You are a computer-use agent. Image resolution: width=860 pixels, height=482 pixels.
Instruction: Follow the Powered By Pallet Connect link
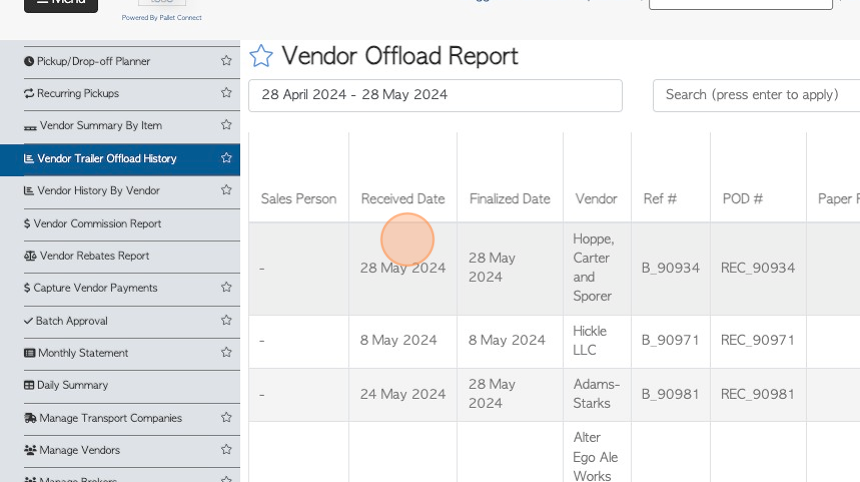[x=162, y=18]
